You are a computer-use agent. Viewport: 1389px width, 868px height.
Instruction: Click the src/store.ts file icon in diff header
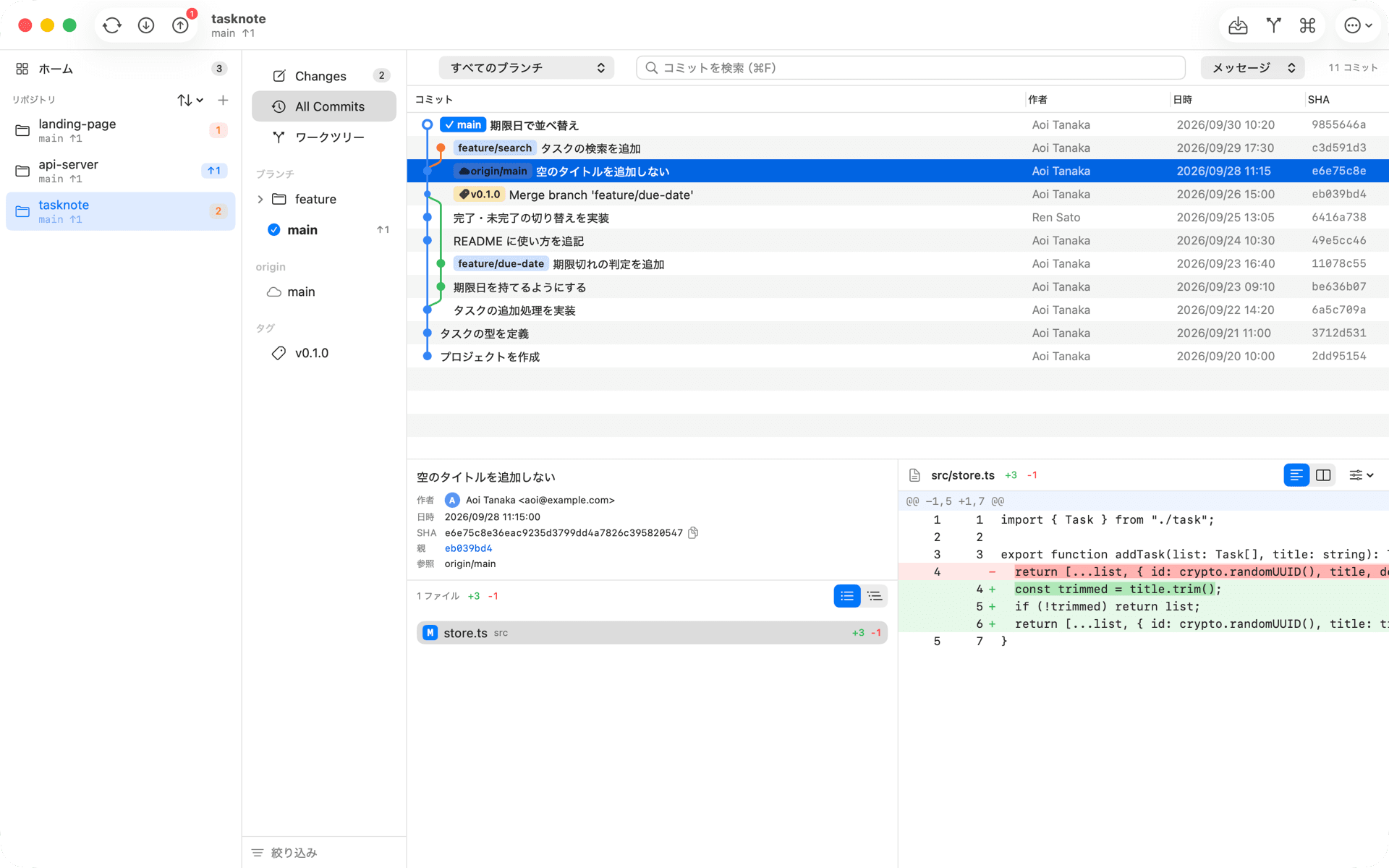914,475
